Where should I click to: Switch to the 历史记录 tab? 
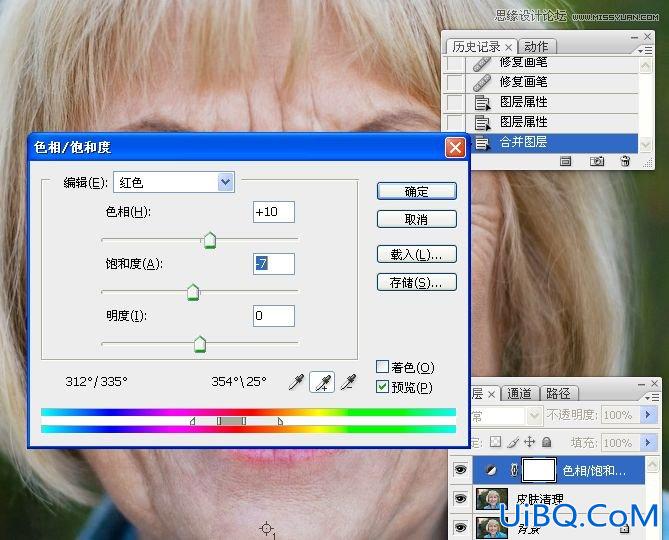click(x=476, y=46)
